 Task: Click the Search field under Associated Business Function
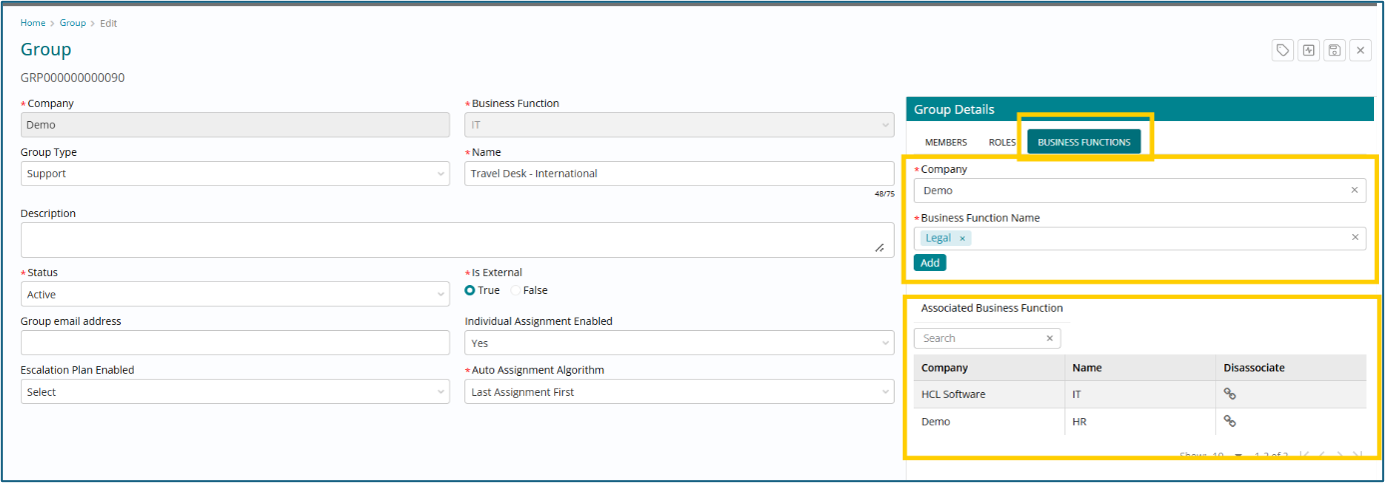[x=987, y=338]
